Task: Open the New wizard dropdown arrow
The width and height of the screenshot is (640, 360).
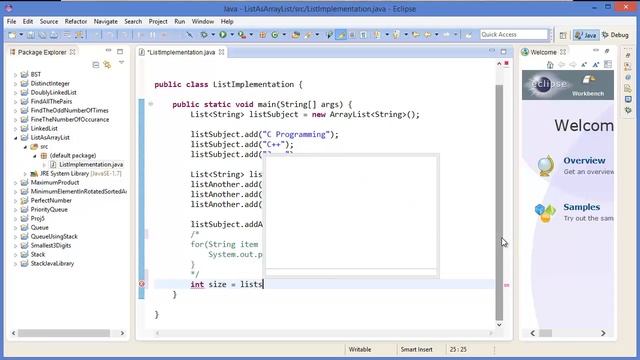Action: (x=21, y=35)
